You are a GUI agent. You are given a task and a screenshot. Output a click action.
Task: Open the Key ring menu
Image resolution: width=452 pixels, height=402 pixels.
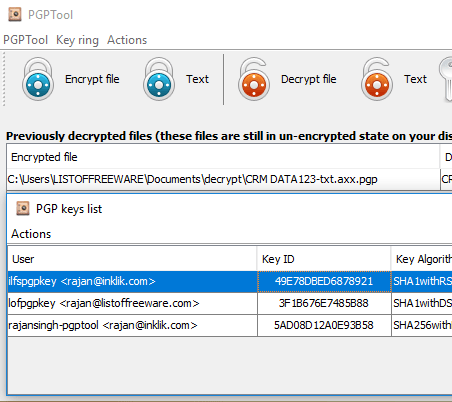tap(77, 40)
